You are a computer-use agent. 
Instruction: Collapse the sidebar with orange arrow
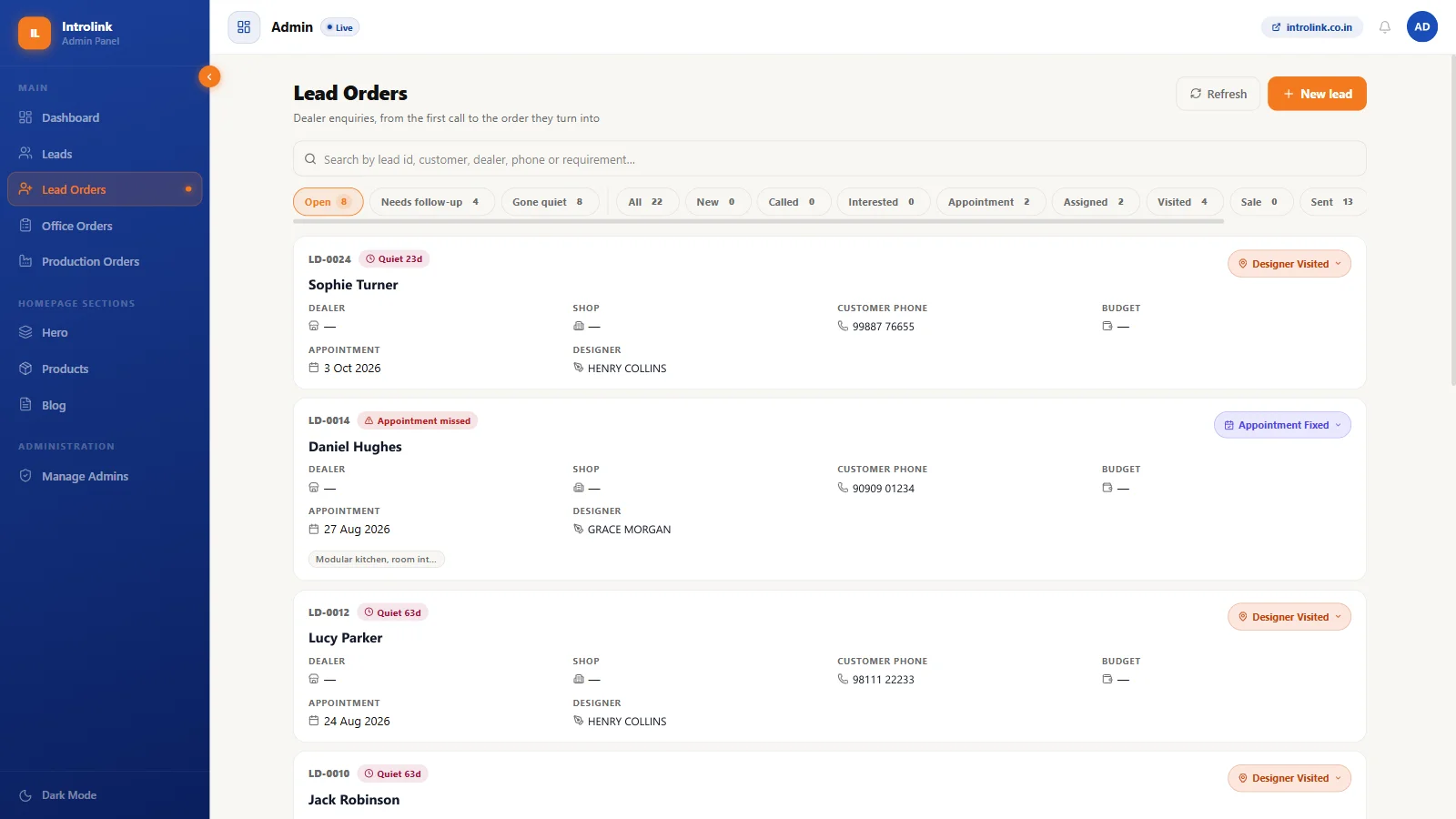tap(209, 76)
